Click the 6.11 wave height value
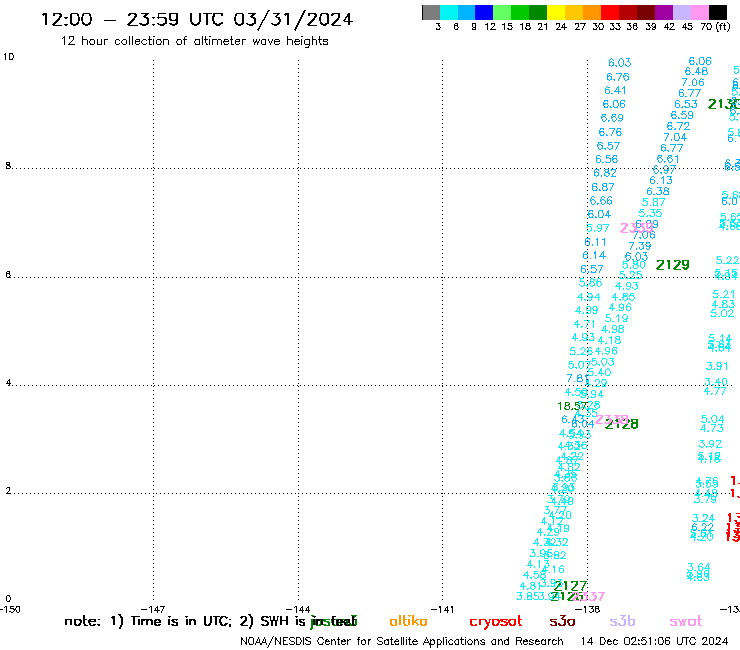 [x=595, y=242]
